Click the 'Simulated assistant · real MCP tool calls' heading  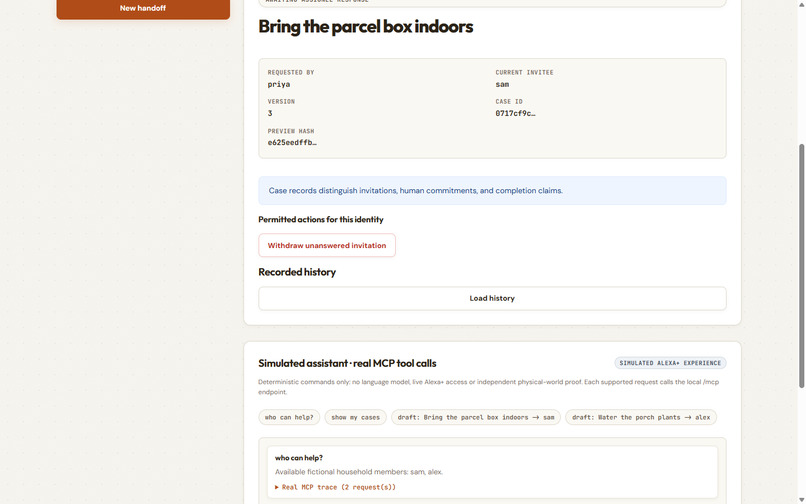click(347, 363)
